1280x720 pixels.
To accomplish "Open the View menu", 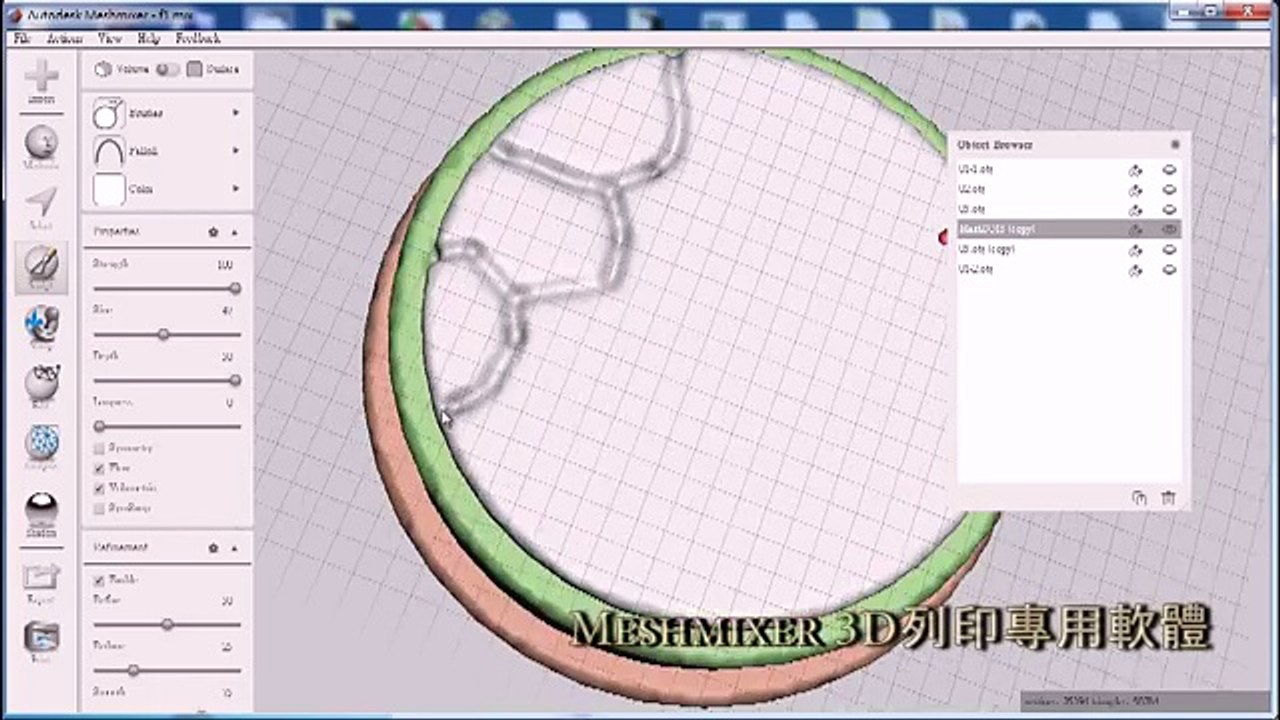I will point(110,38).
